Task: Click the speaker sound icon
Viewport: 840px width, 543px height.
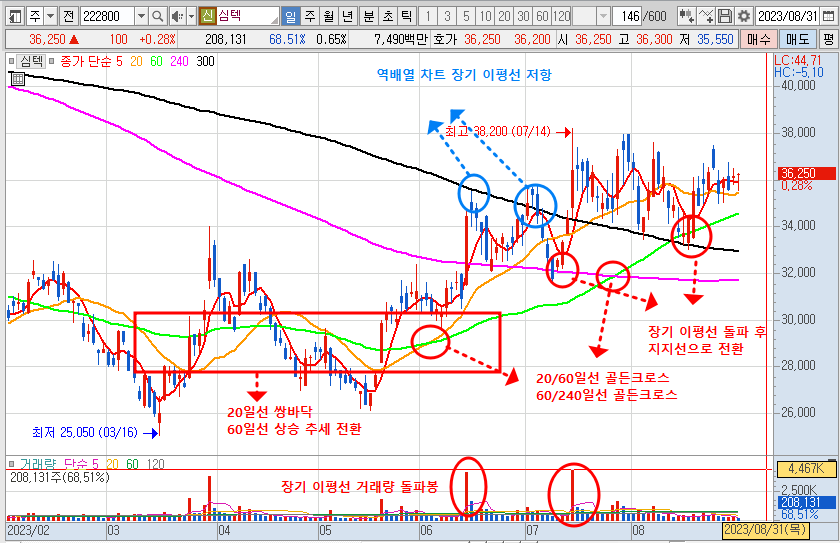Action: (x=177, y=17)
